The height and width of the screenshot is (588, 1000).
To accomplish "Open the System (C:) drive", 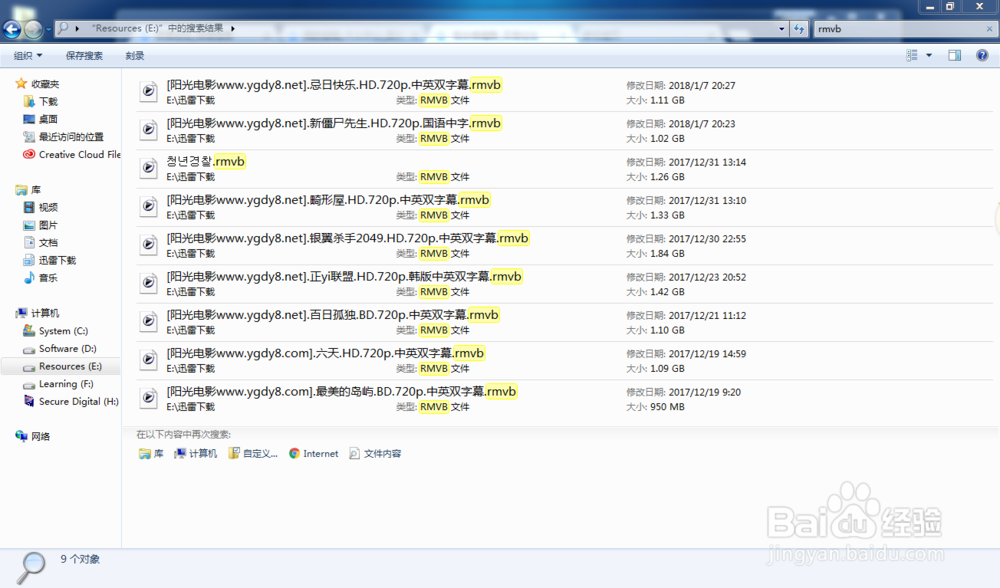I will 55,331.
